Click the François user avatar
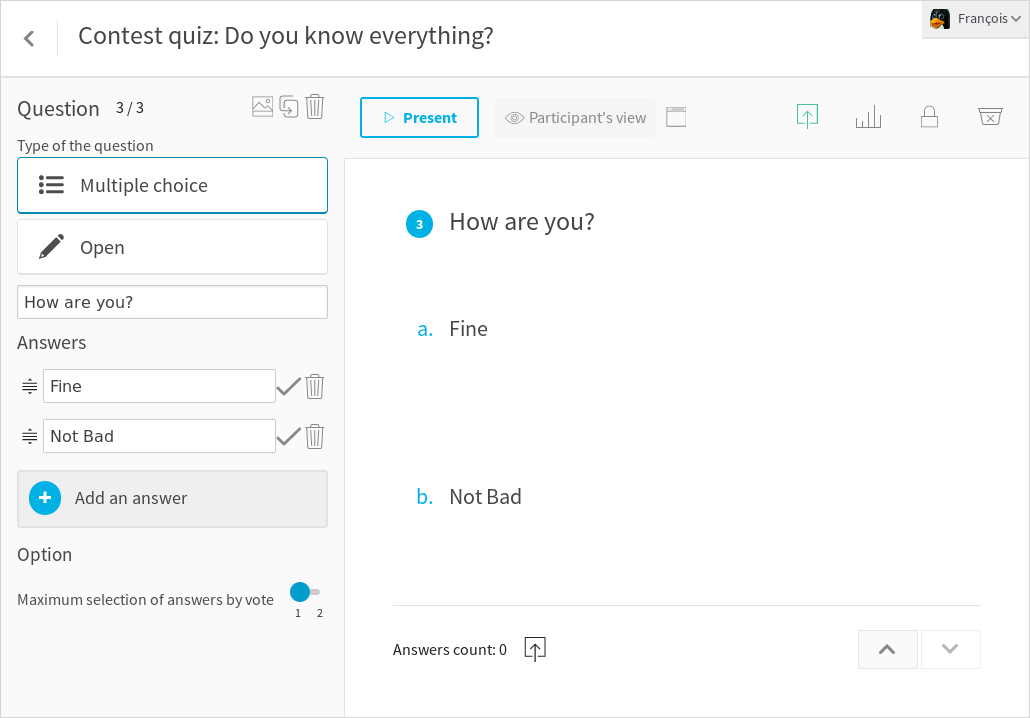The height and width of the screenshot is (718, 1030). tap(940, 19)
